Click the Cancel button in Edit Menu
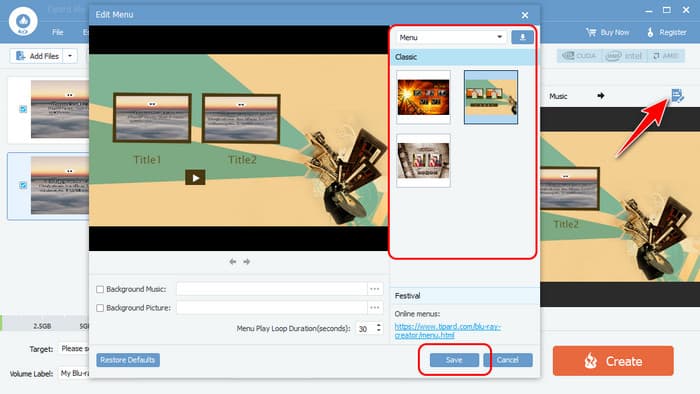This screenshot has width=700, height=394. click(x=508, y=360)
